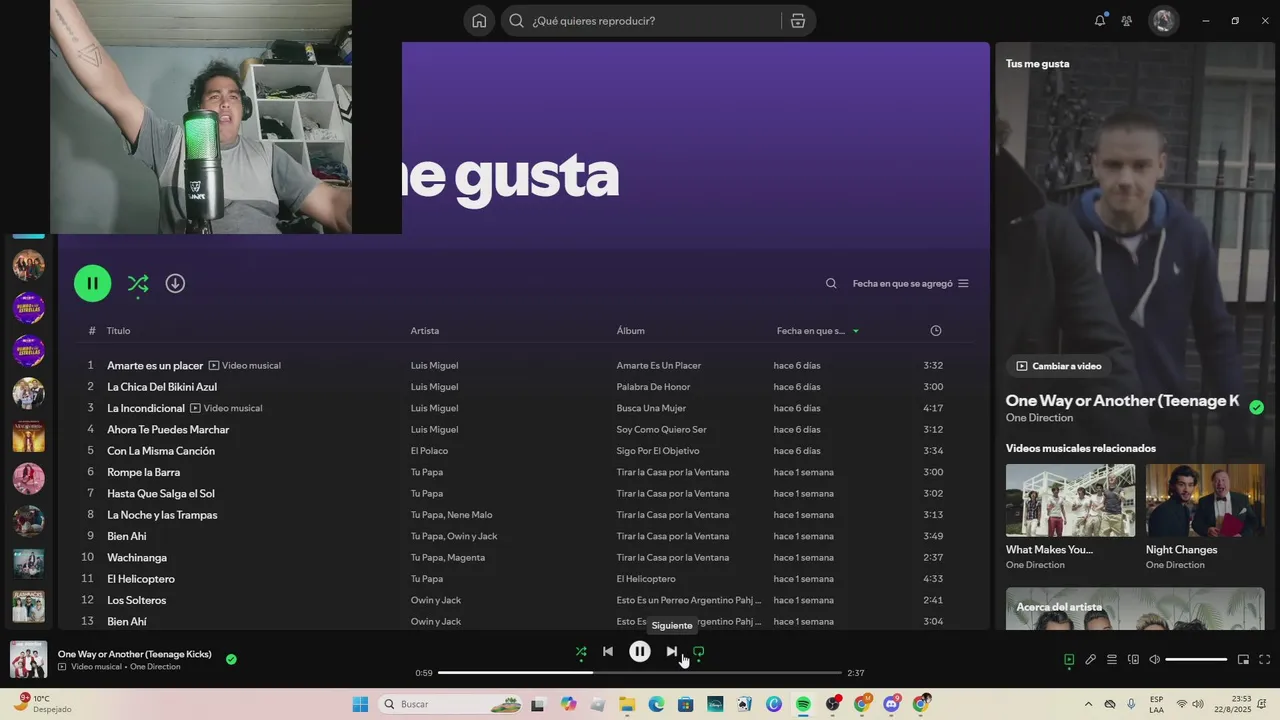Click the green liked checkmark in the now-playing bar
This screenshot has width=1280, height=720.
(231, 659)
